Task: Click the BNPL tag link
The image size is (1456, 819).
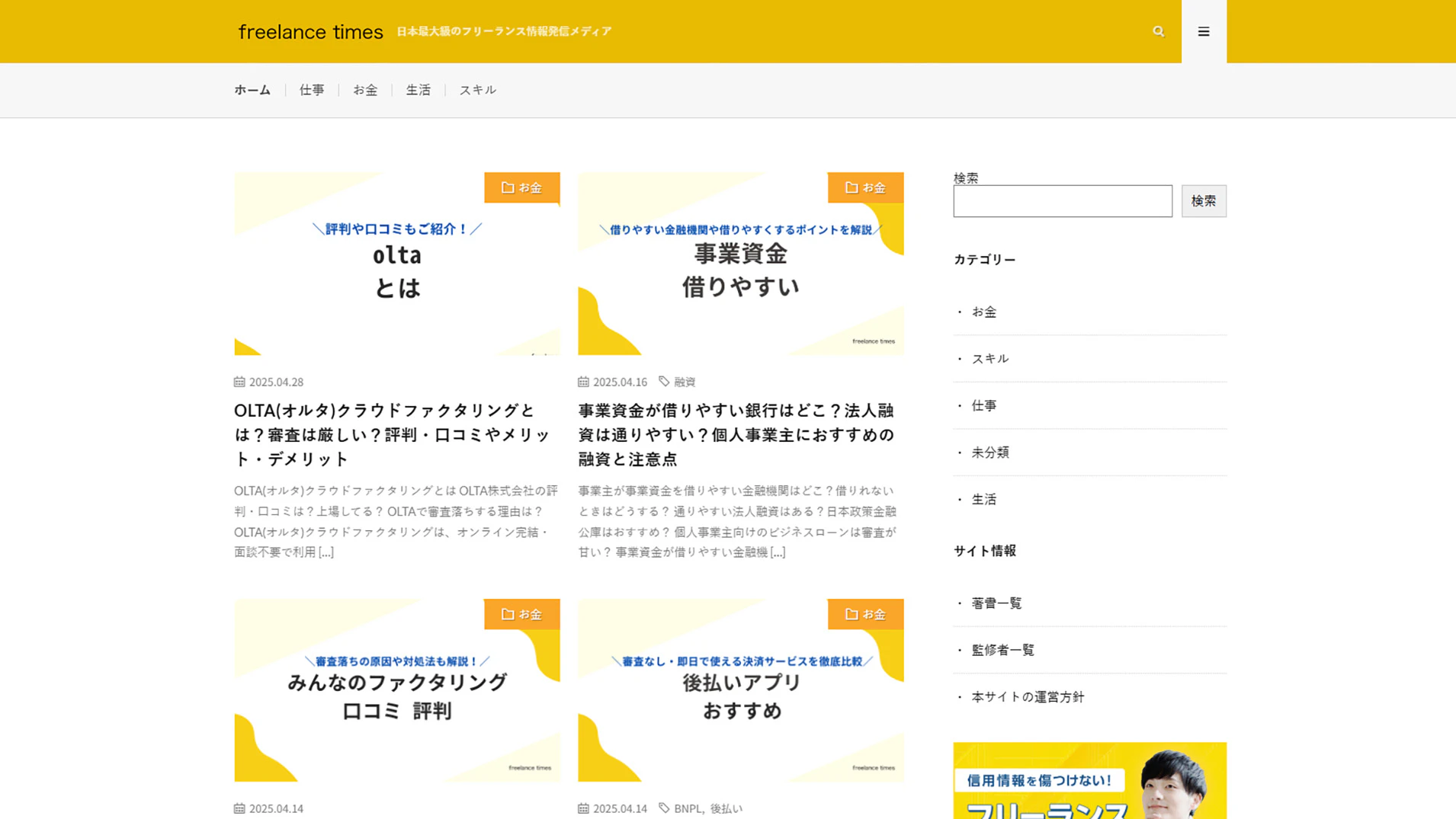Action: tap(688, 808)
